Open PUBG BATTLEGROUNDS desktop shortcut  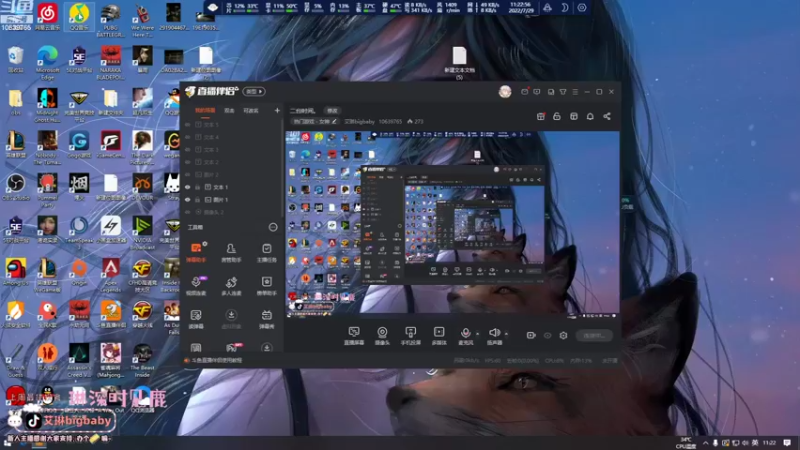pos(110,20)
